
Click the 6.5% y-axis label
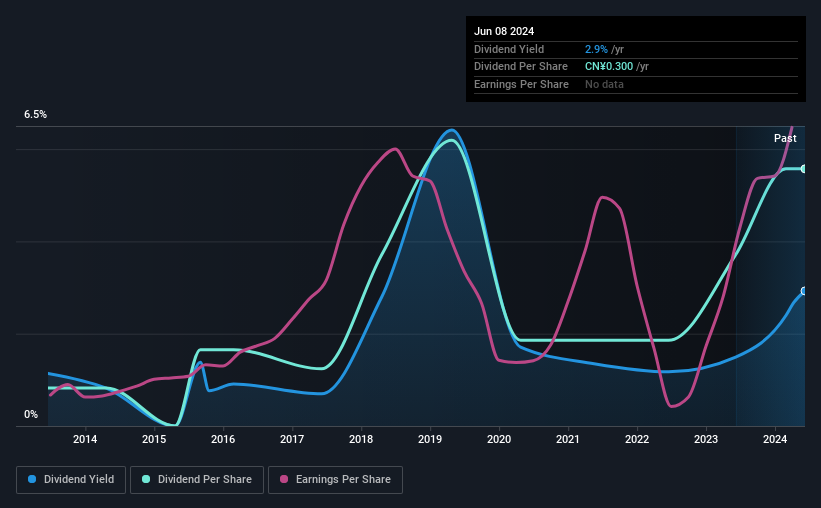35,114
